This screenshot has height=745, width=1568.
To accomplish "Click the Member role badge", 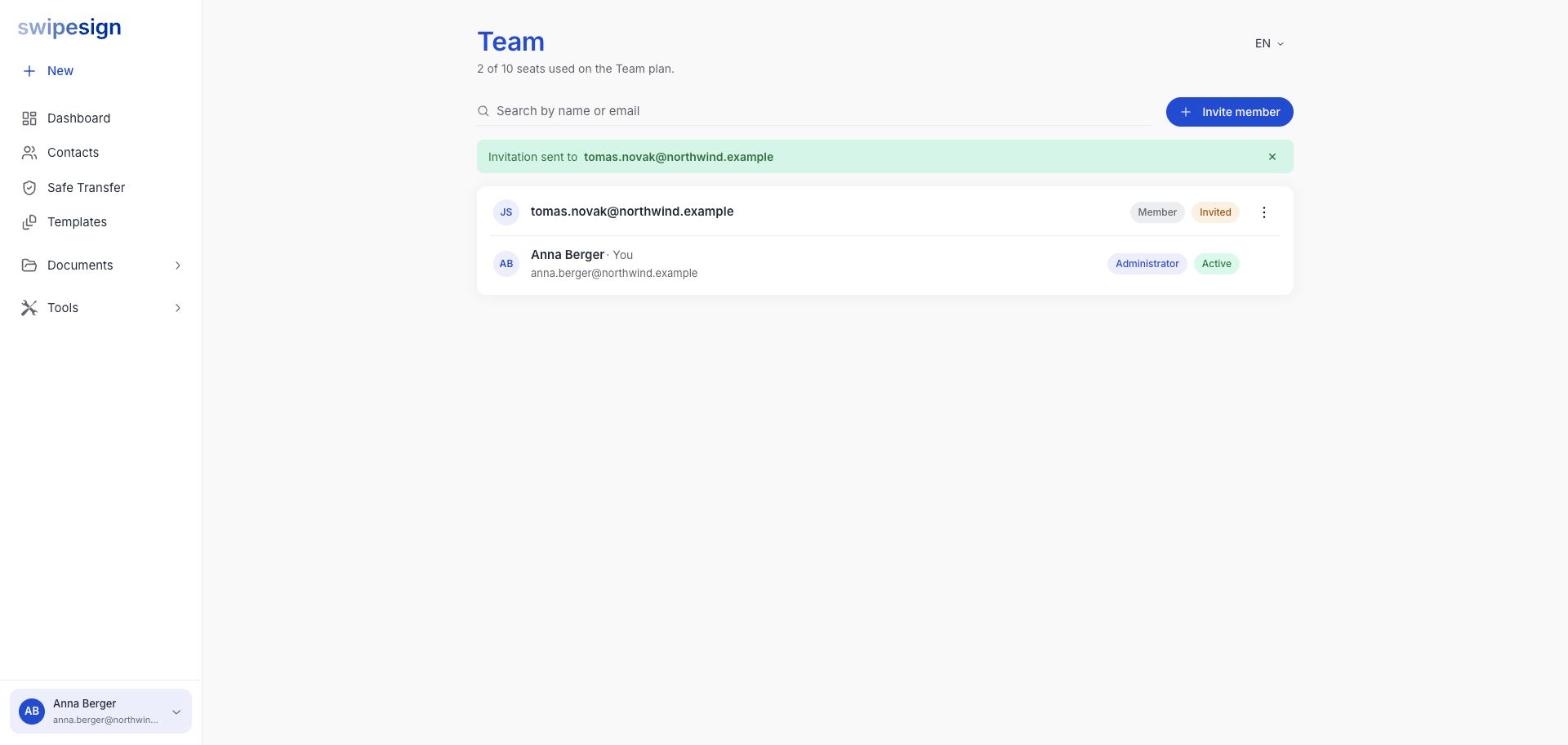I will [1157, 212].
